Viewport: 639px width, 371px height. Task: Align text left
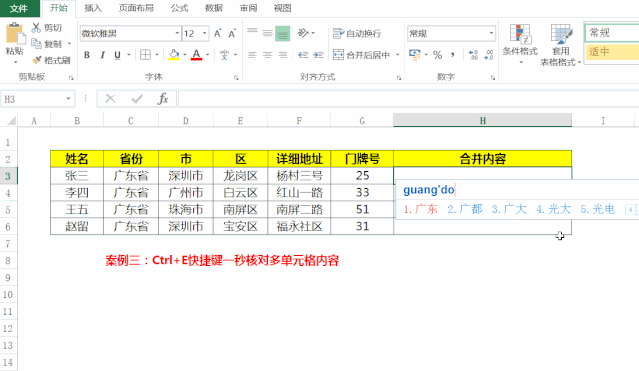coord(252,55)
